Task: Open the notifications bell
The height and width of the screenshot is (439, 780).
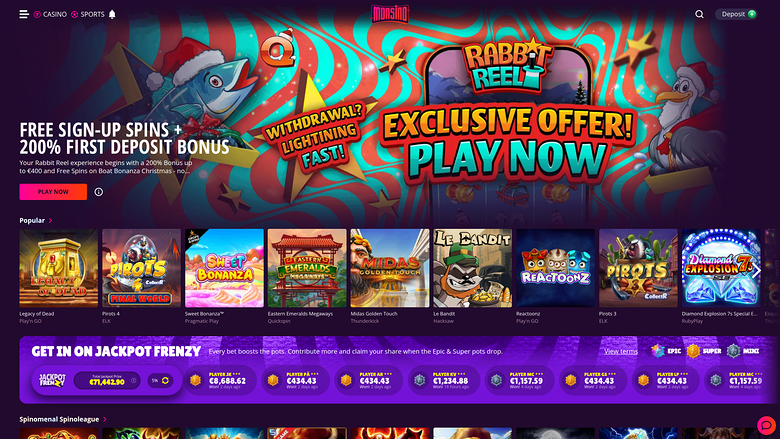Action: (x=112, y=14)
